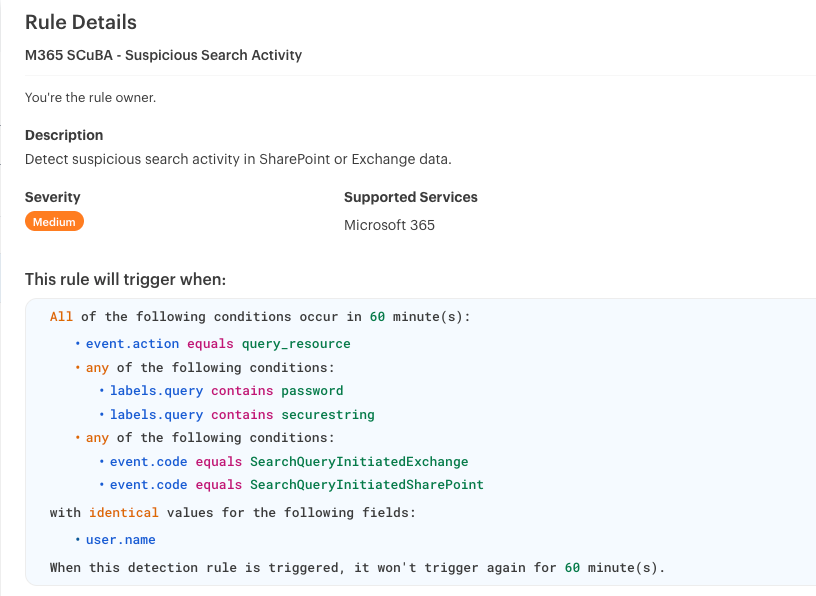Screen dimensions: 816x596
Task: Click the SearchQueryInitiatedSharePoint value
Action: (367, 485)
